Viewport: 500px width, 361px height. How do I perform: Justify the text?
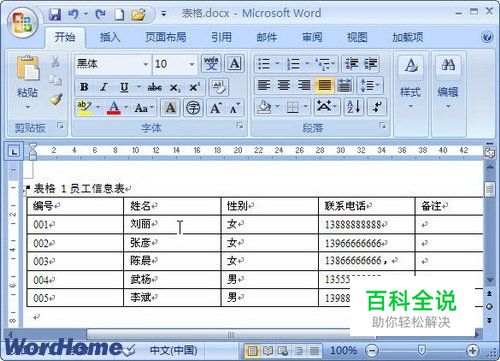[x=324, y=85]
